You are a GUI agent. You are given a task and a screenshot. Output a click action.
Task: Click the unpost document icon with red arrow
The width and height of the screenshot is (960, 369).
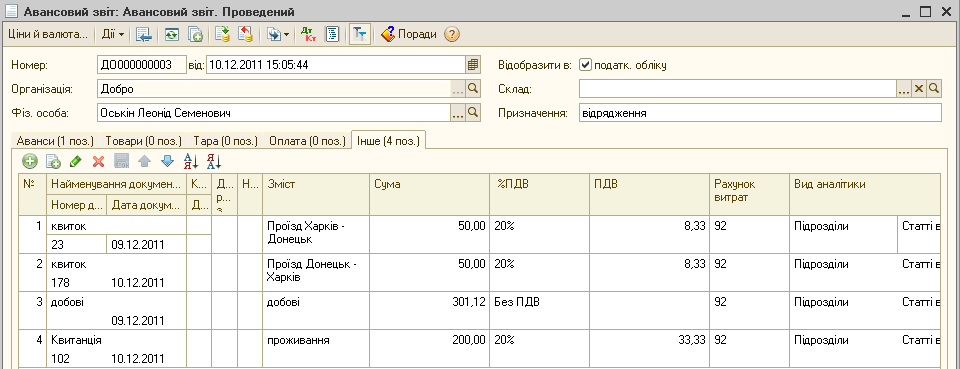point(246,34)
